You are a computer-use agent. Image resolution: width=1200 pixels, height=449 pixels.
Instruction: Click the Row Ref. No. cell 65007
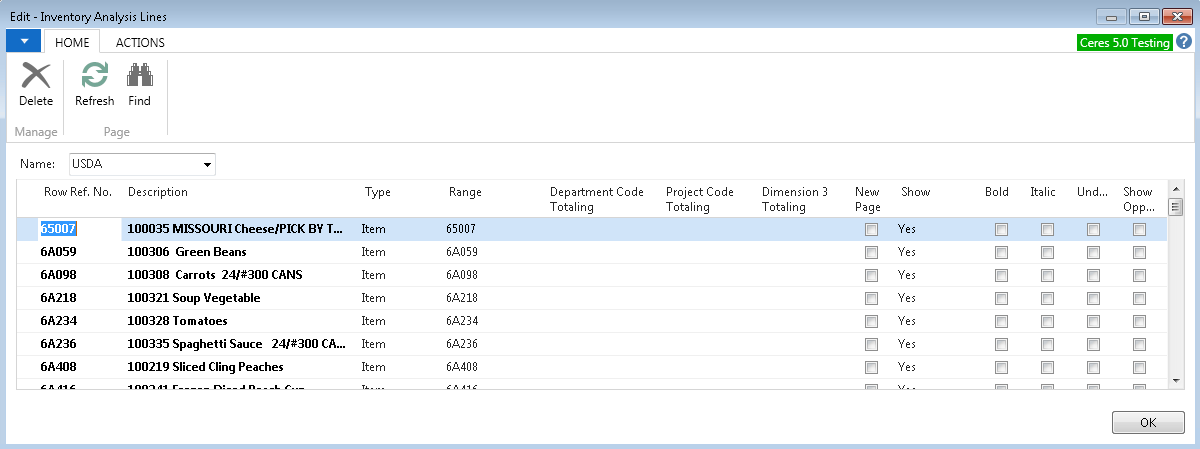tap(59, 229)
